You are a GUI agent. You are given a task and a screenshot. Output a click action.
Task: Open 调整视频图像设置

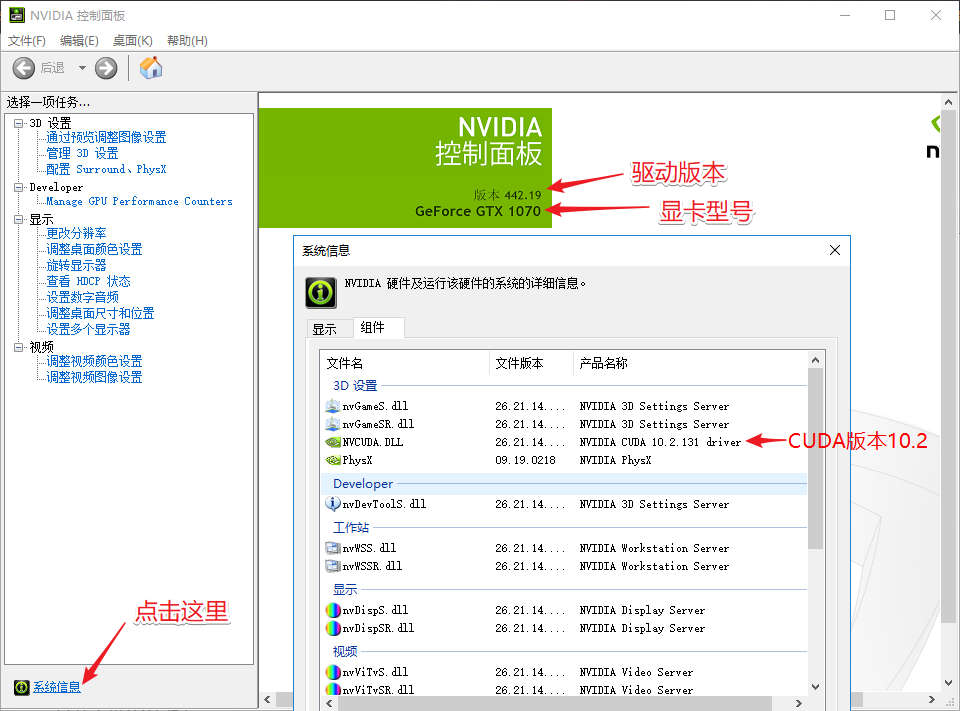(x=94, y=377)
